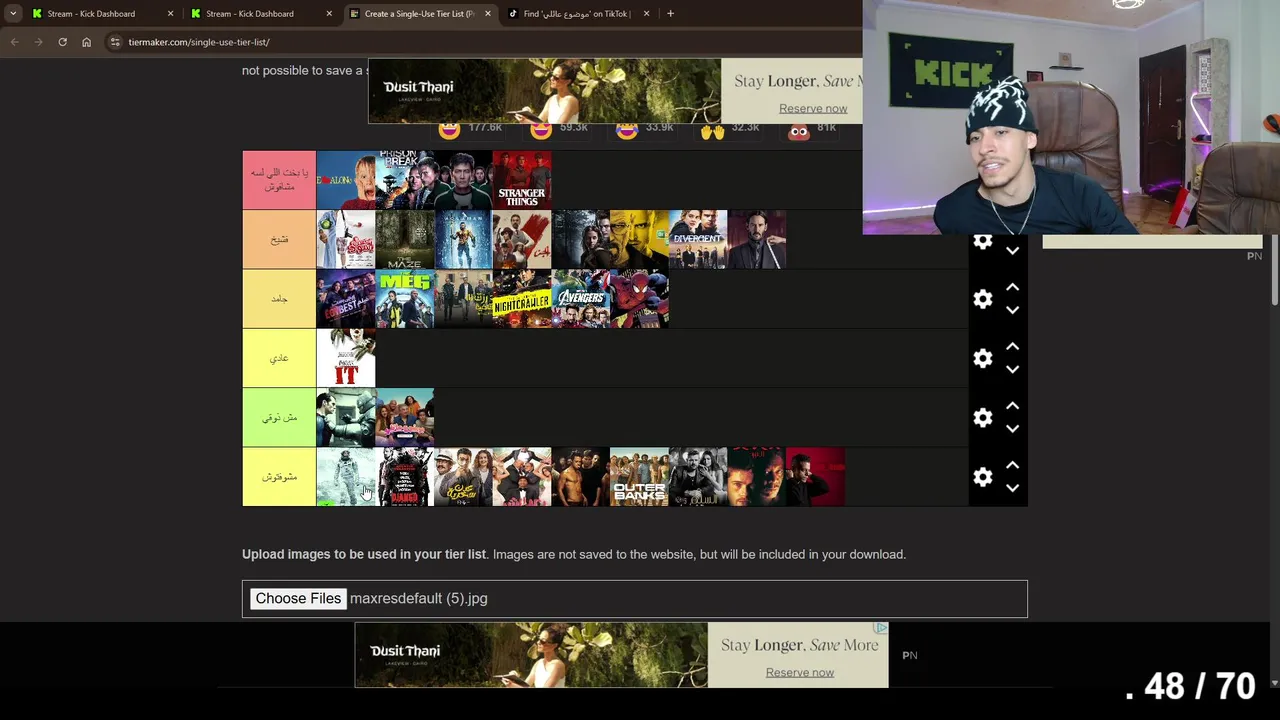Click the poop emoji with 81k
The width and height of the screenshot is (1280, 720).
[798, 131]
